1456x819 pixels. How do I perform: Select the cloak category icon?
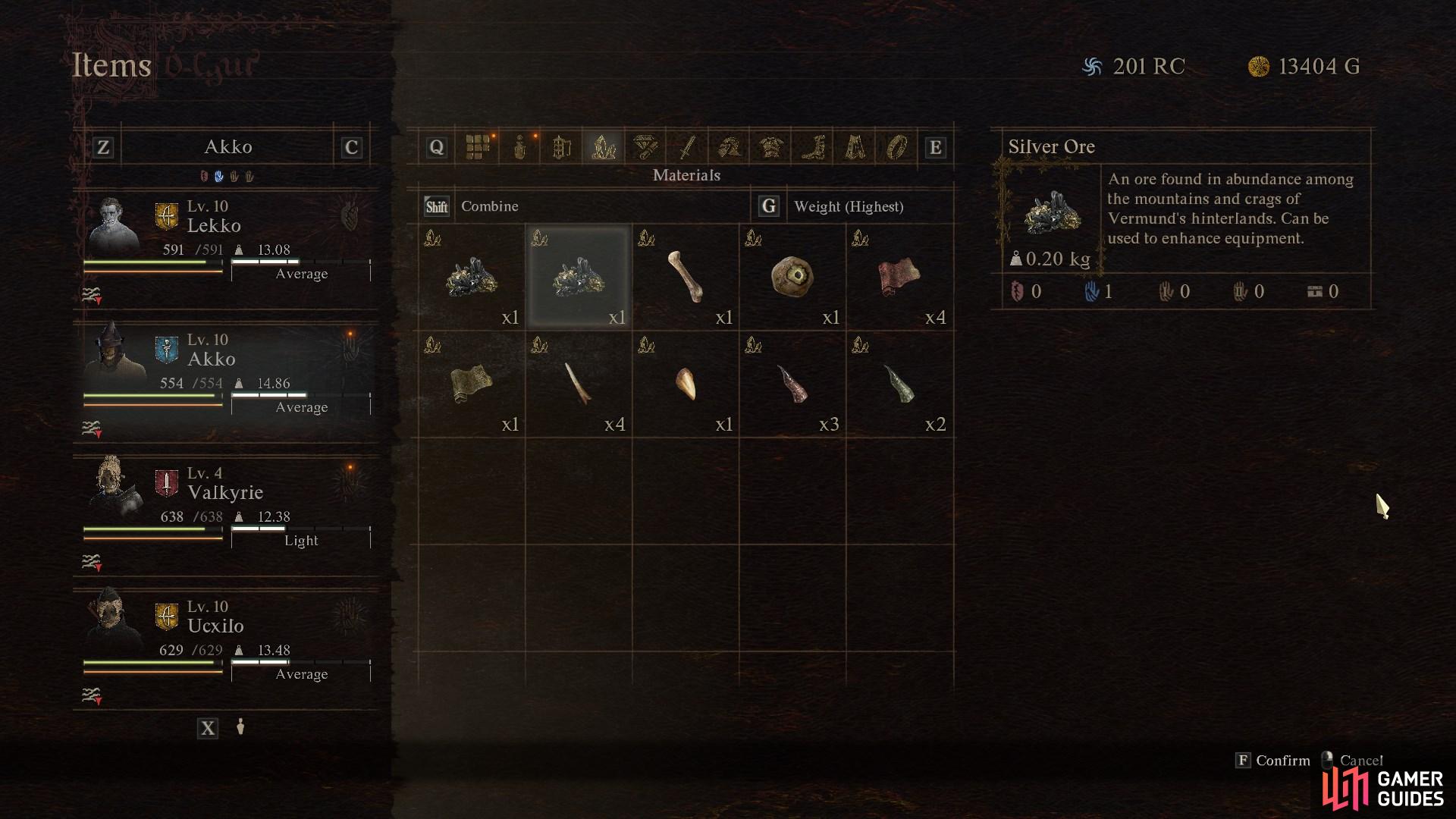(855, 147)
